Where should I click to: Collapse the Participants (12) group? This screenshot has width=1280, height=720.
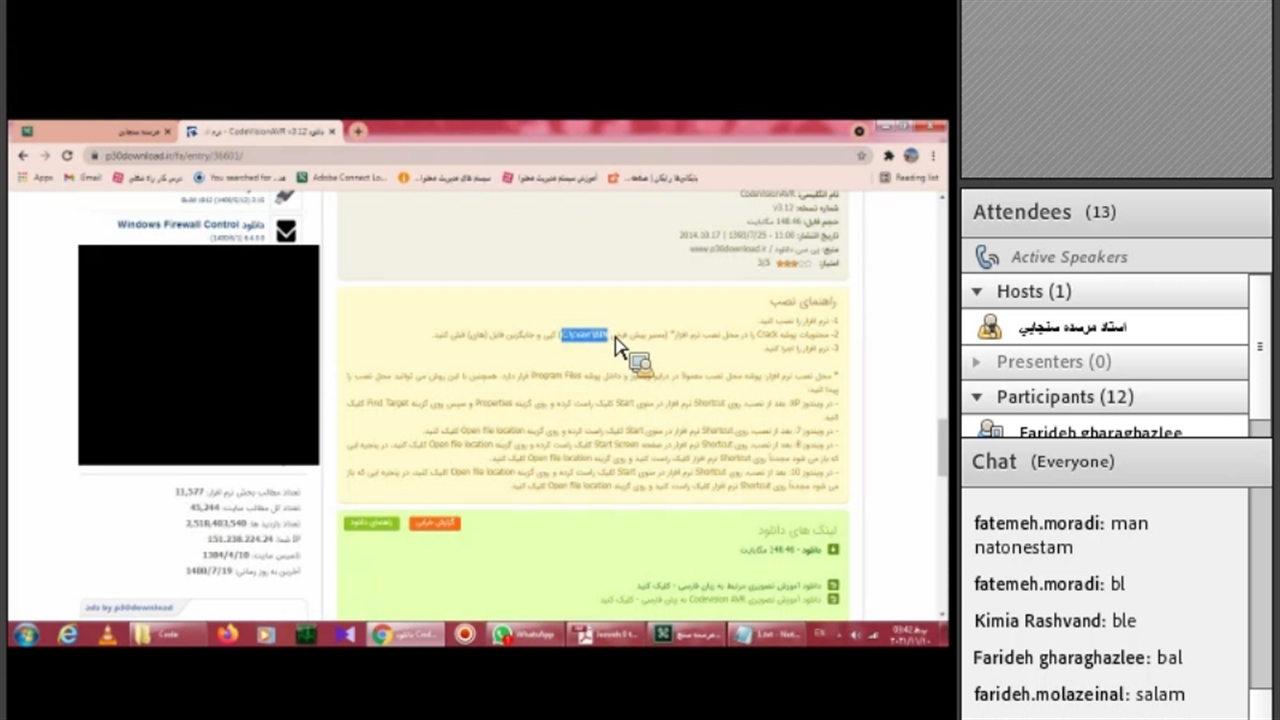977,397
